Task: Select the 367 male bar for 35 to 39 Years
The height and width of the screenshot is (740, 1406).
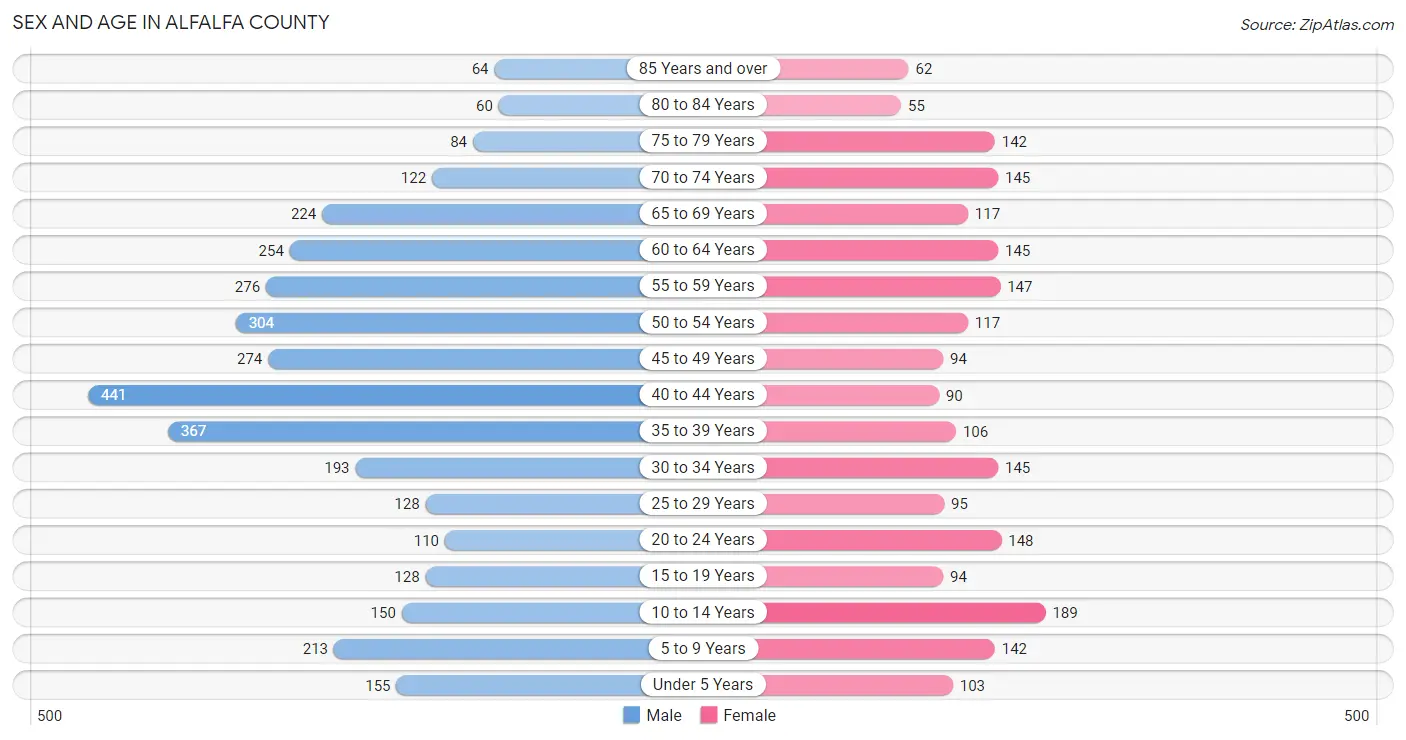Action: [x=404, y=431]
